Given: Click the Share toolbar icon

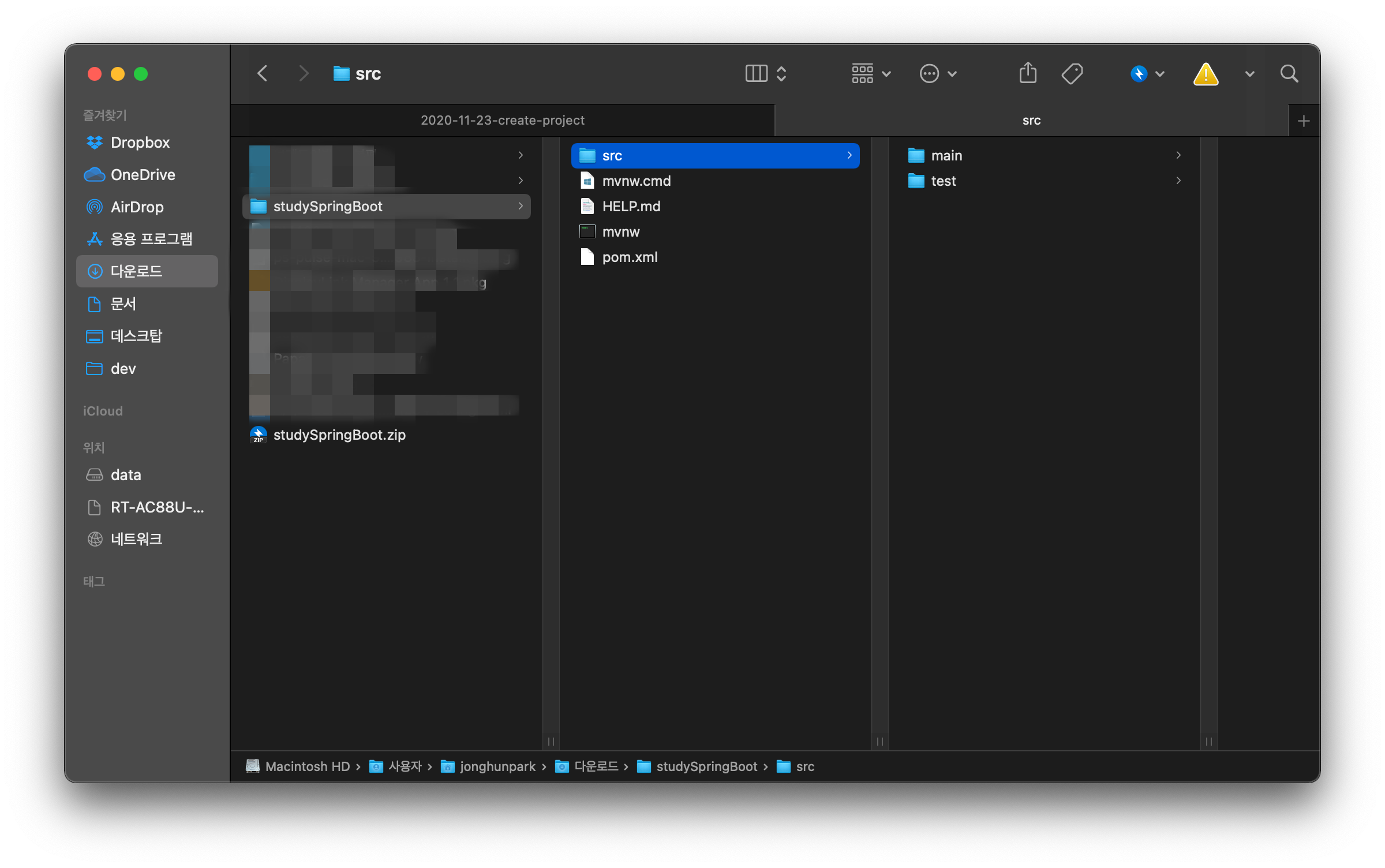Looking at the screenshot, I should click(1028, 73).
